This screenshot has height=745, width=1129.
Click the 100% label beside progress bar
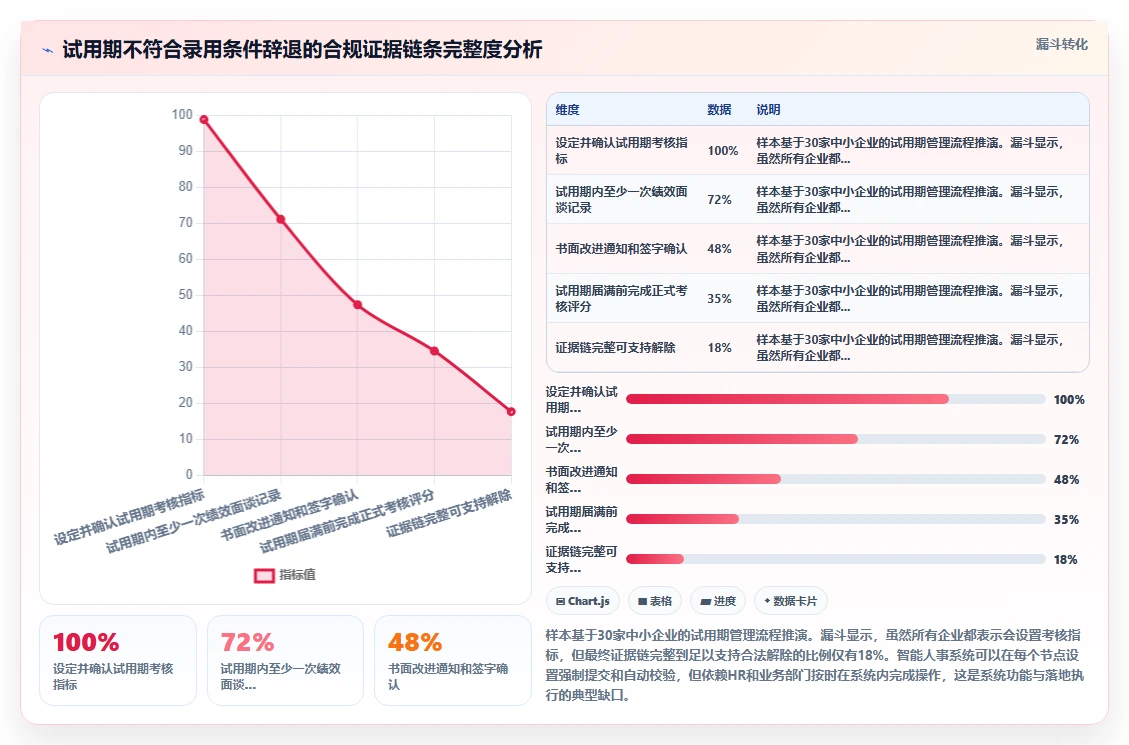(1069, 399)
